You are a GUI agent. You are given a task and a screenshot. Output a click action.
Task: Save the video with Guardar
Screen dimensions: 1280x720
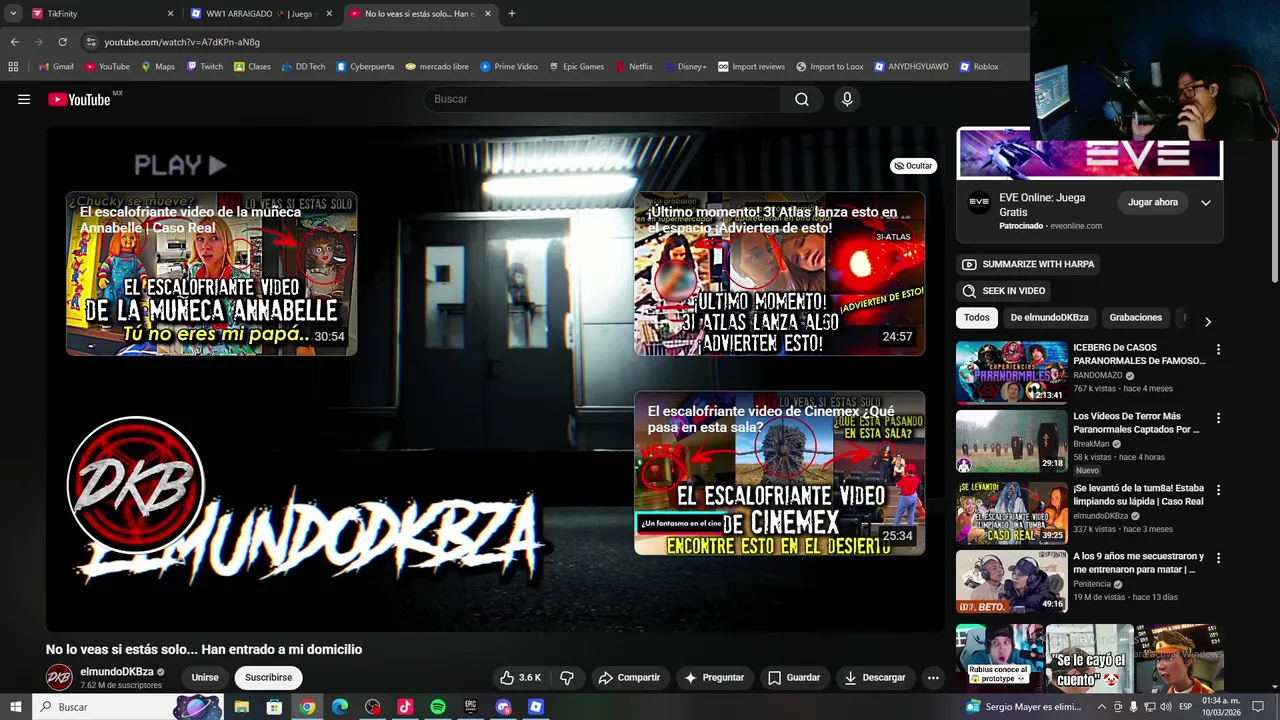point(794,677)
